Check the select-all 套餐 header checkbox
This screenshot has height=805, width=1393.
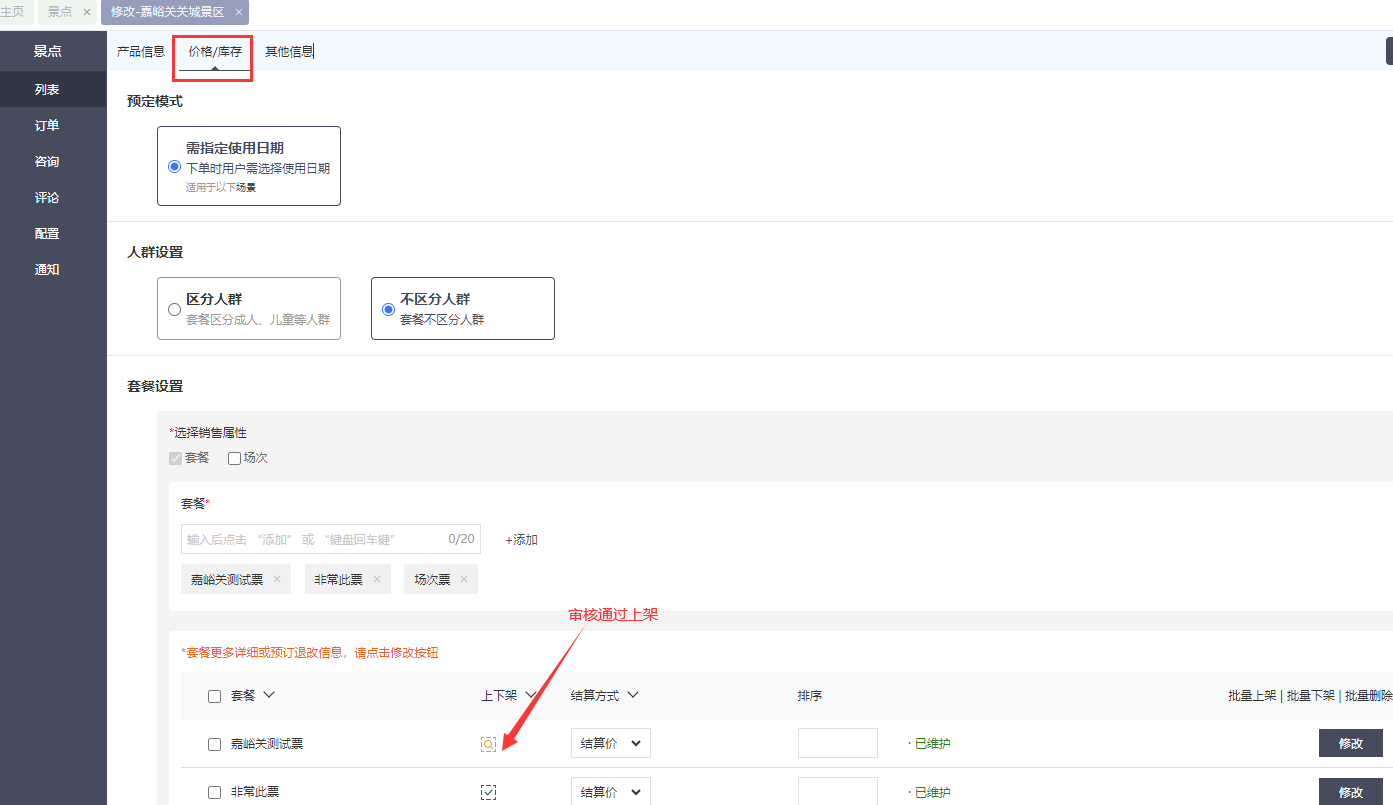tap(214, 696)
